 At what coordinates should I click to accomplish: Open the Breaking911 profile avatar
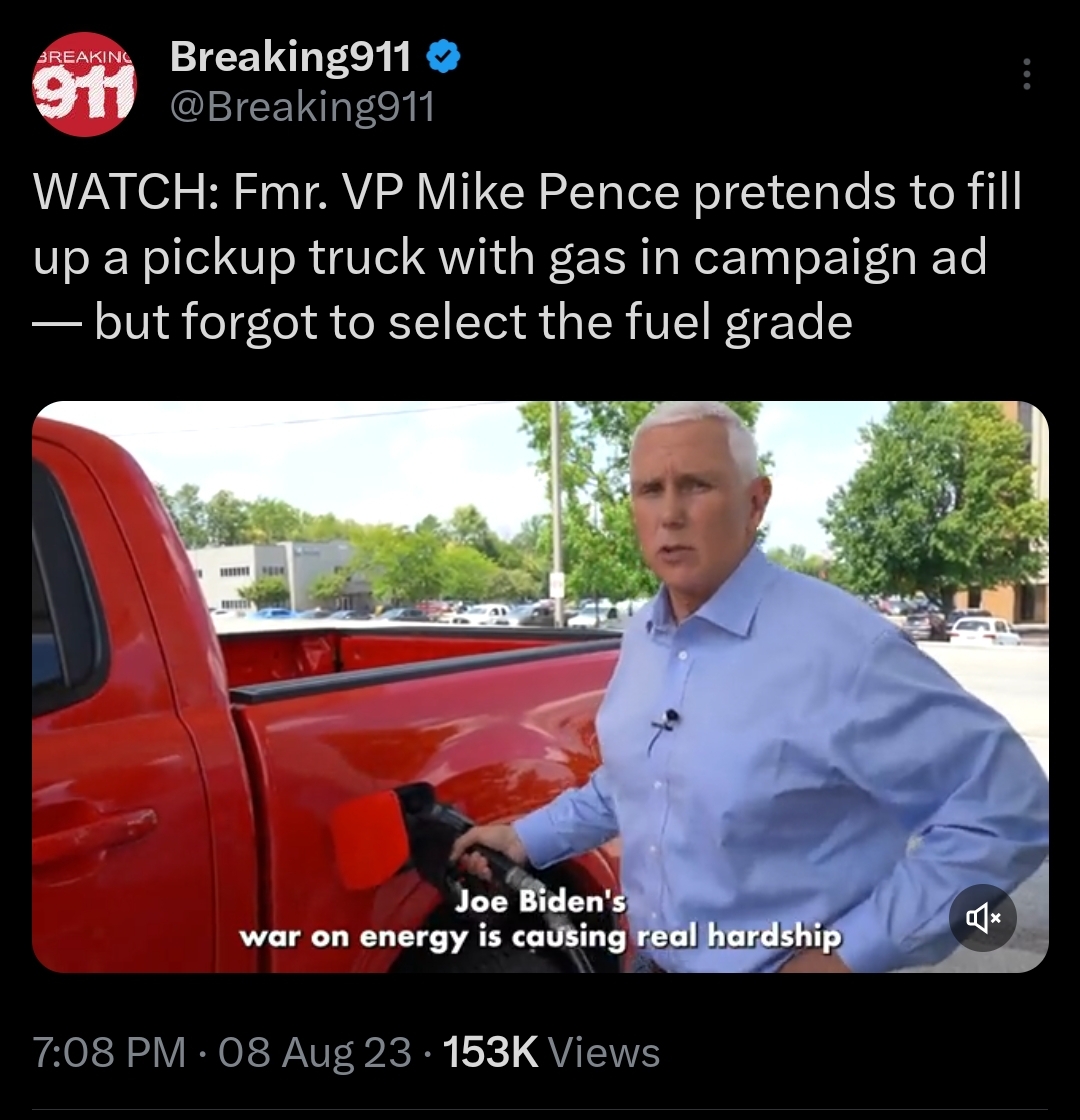point(84,84)
